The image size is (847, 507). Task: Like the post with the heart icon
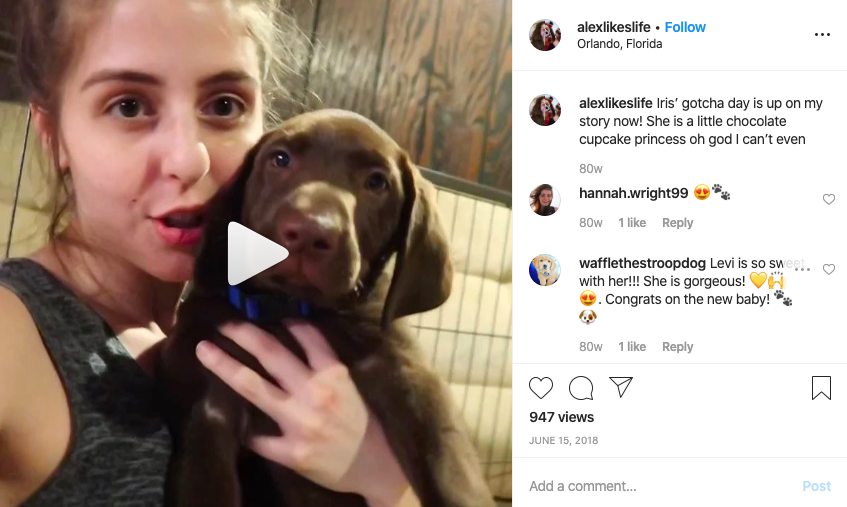541,388
